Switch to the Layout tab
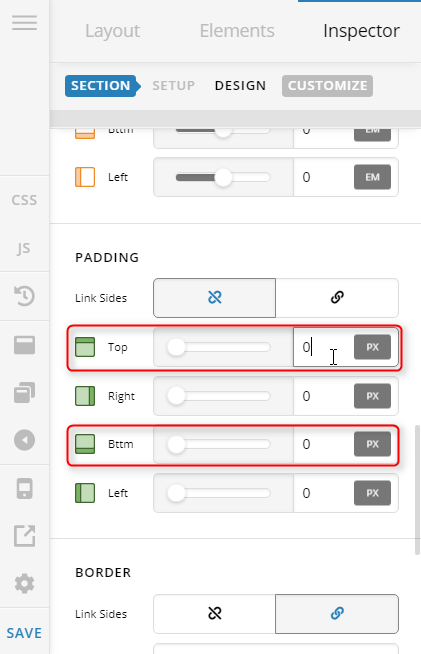The image size is (421, 654). click(x=113, y=31)
